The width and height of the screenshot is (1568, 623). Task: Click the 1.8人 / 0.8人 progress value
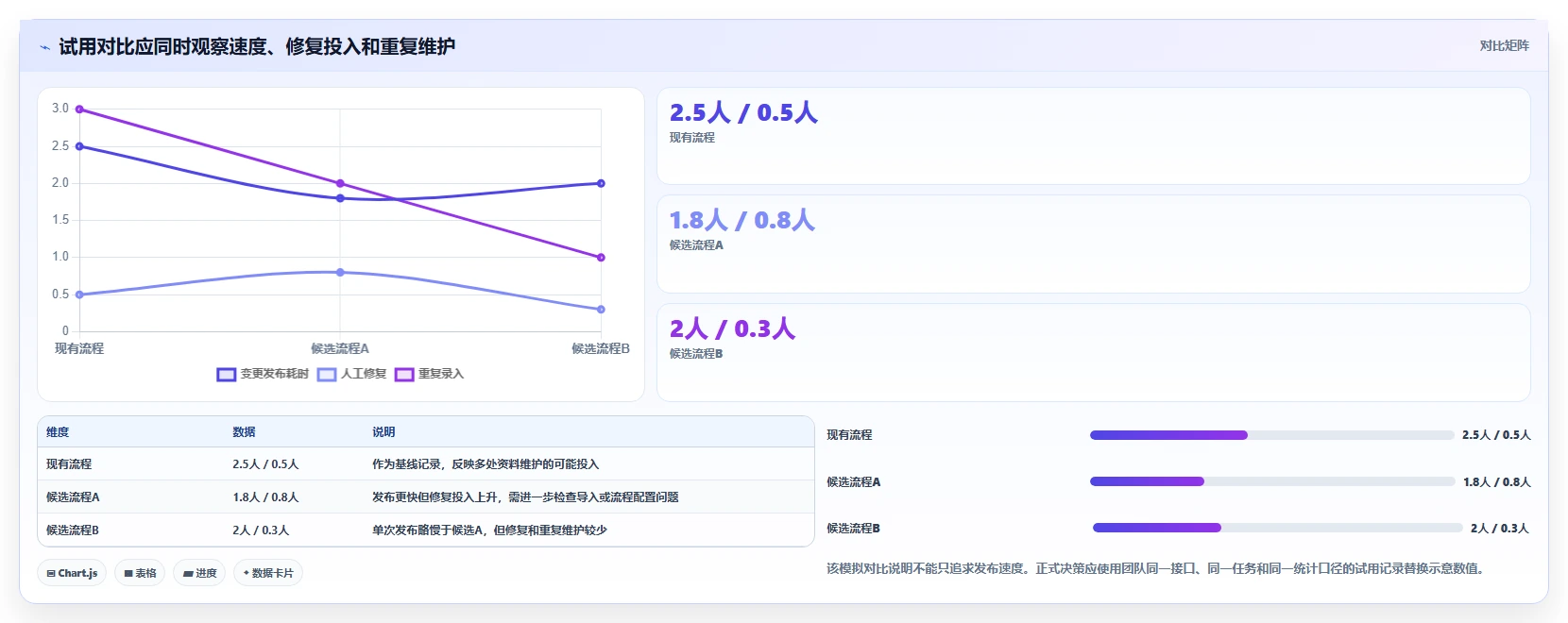(x=1496, y=481)
